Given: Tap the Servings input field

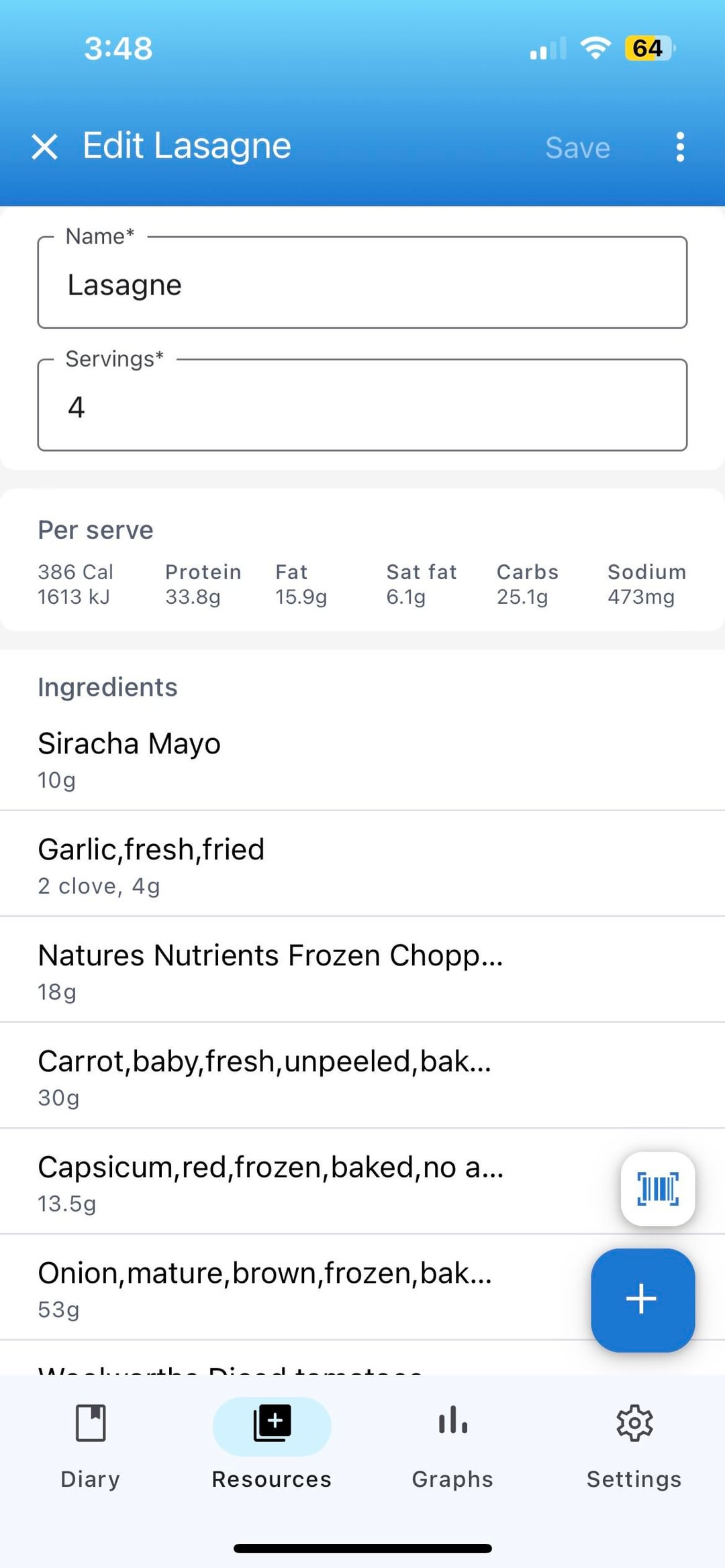Looking at the screenshot, I should [362, 407].
